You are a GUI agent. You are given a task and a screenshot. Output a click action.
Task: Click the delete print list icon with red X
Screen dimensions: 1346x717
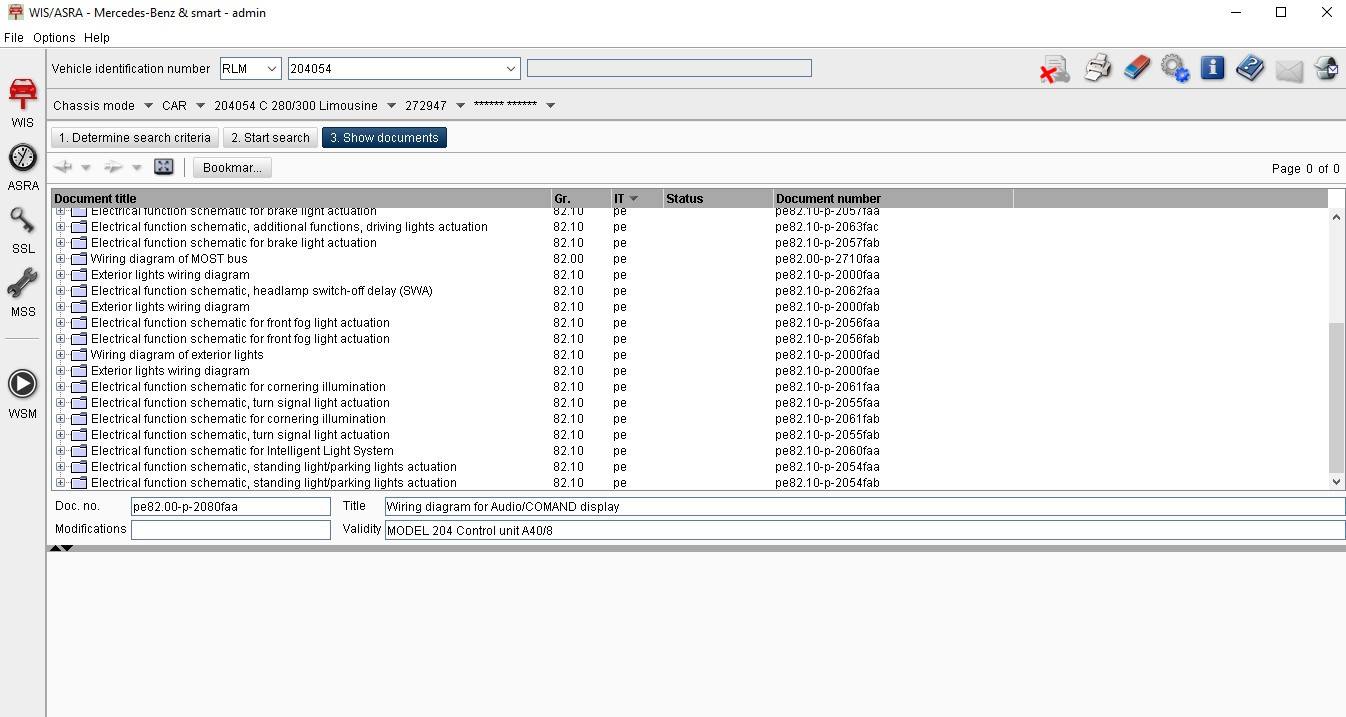point(1055,69)
